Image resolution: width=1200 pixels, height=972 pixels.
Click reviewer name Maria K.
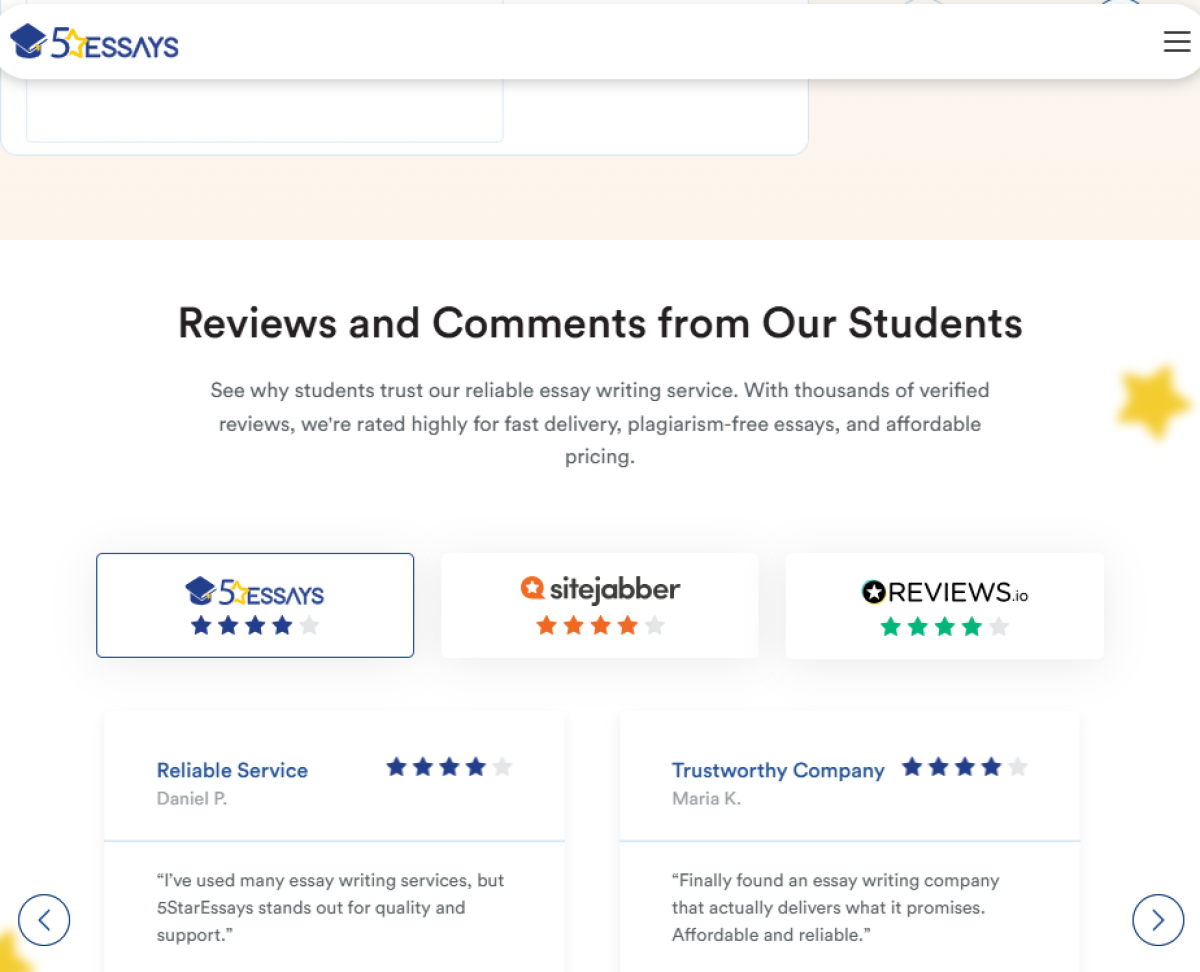(x=706, y=798)
